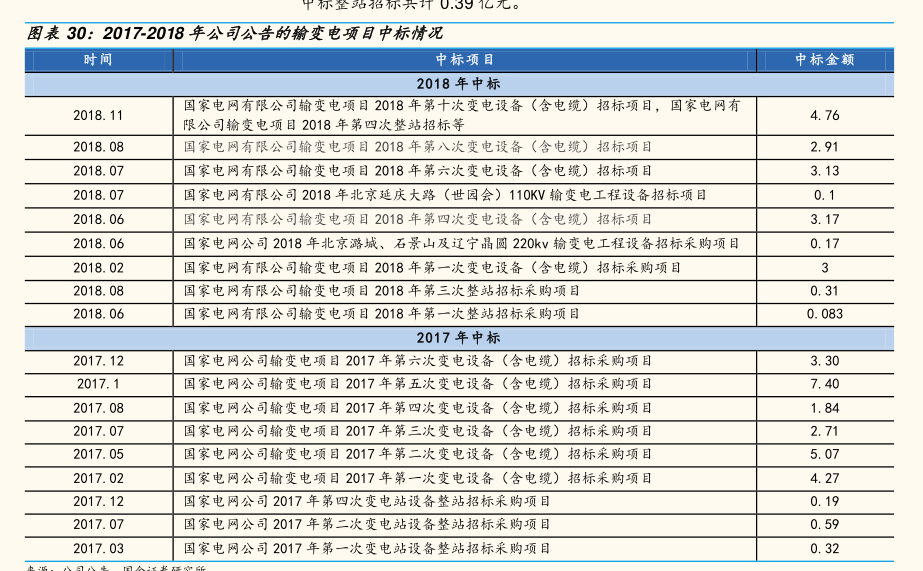The image size is (923, 571).
Task: Select the 2018 年中标 section header row
Action: point(458,84)
